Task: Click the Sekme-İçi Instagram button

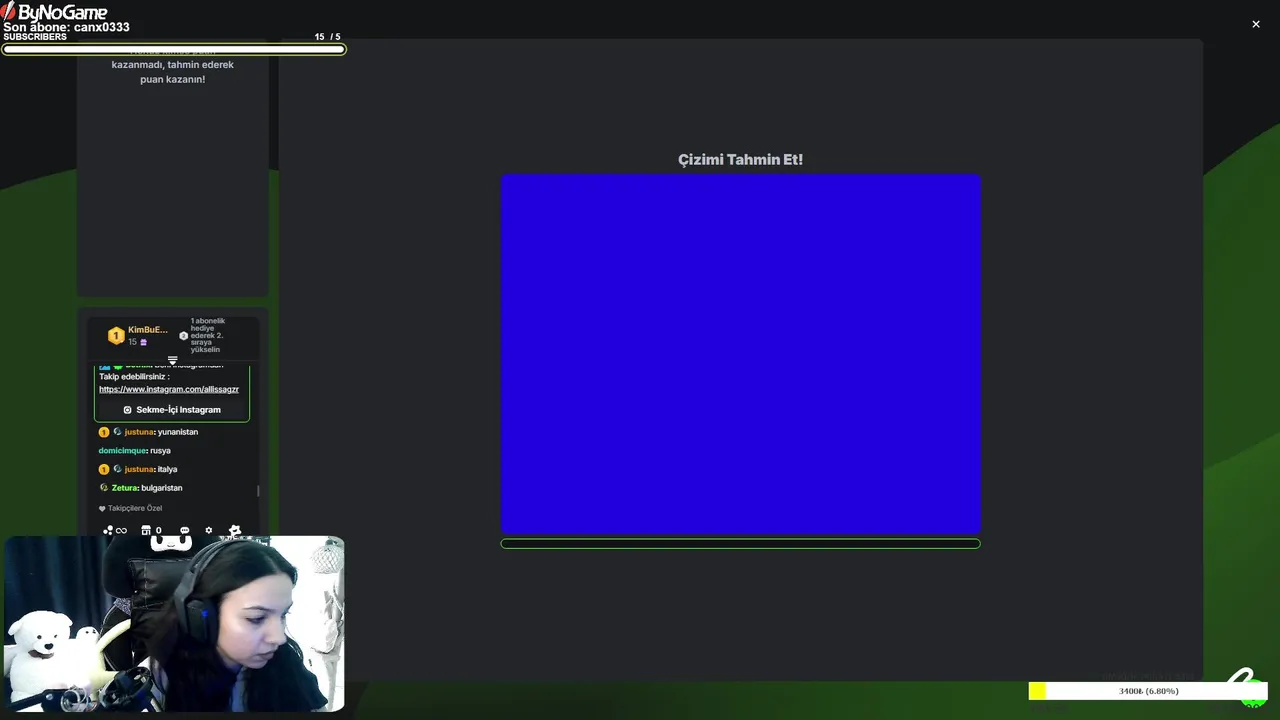Action: (x=172, y=410)
